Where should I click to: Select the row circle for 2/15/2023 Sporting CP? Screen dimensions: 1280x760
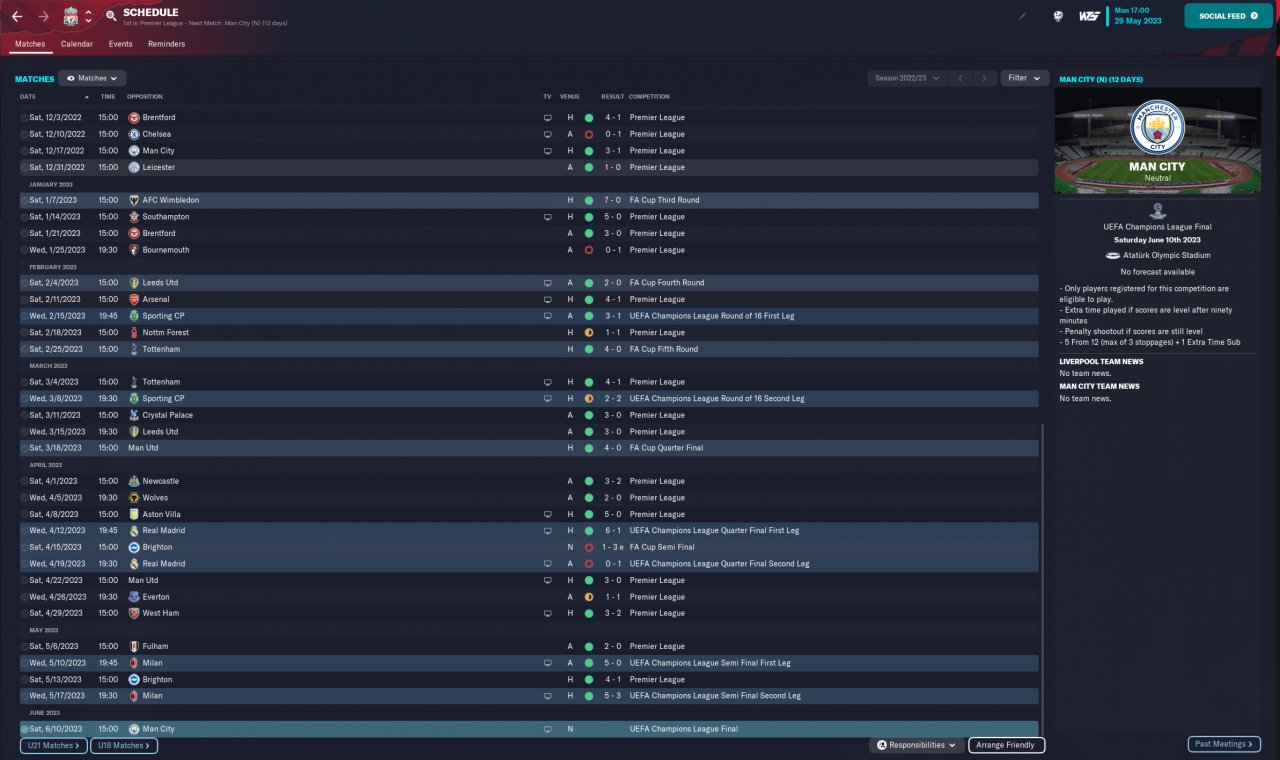click(x=24, y=316)
